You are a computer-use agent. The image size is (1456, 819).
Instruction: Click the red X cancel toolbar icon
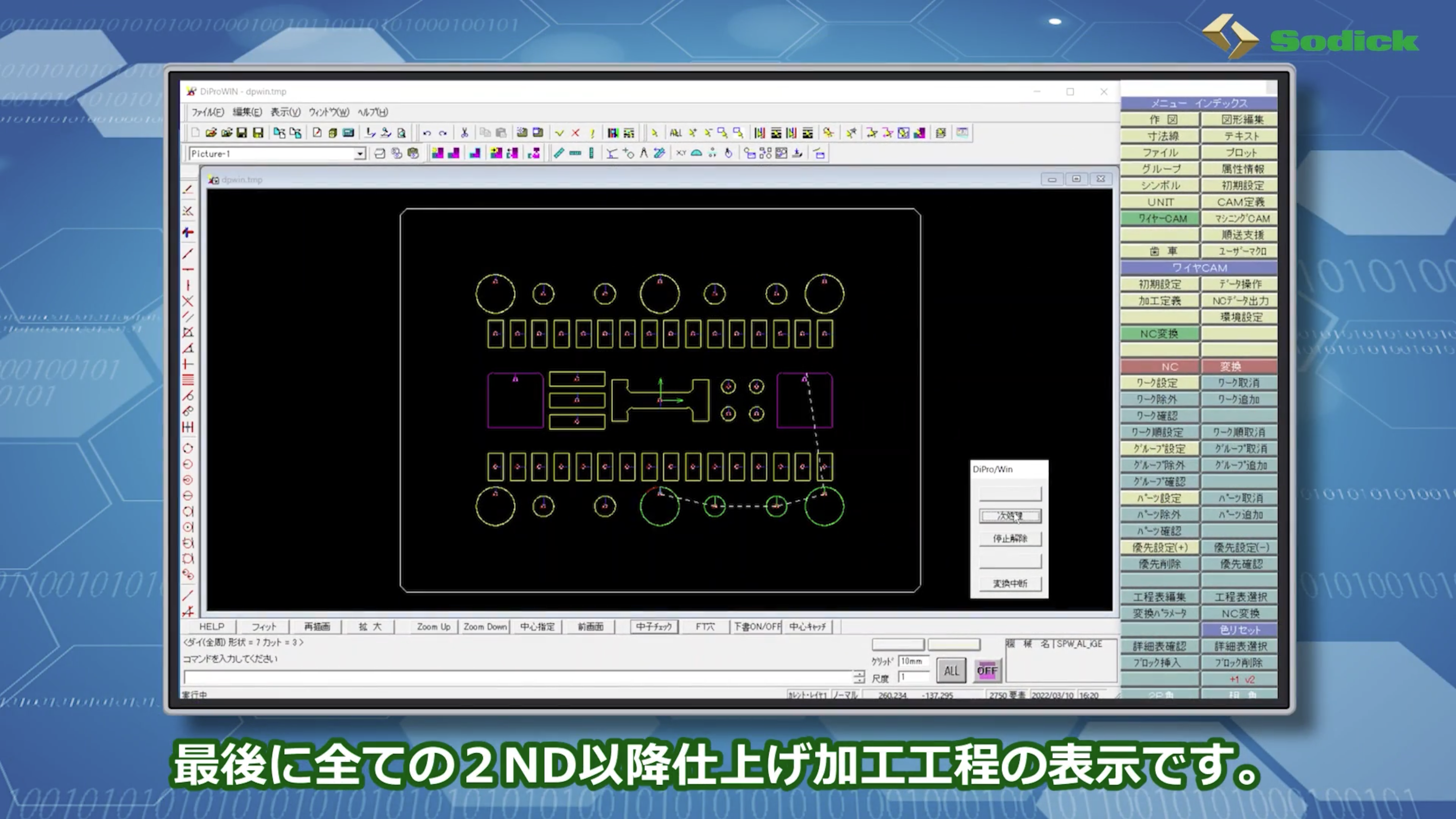[575, 133]
